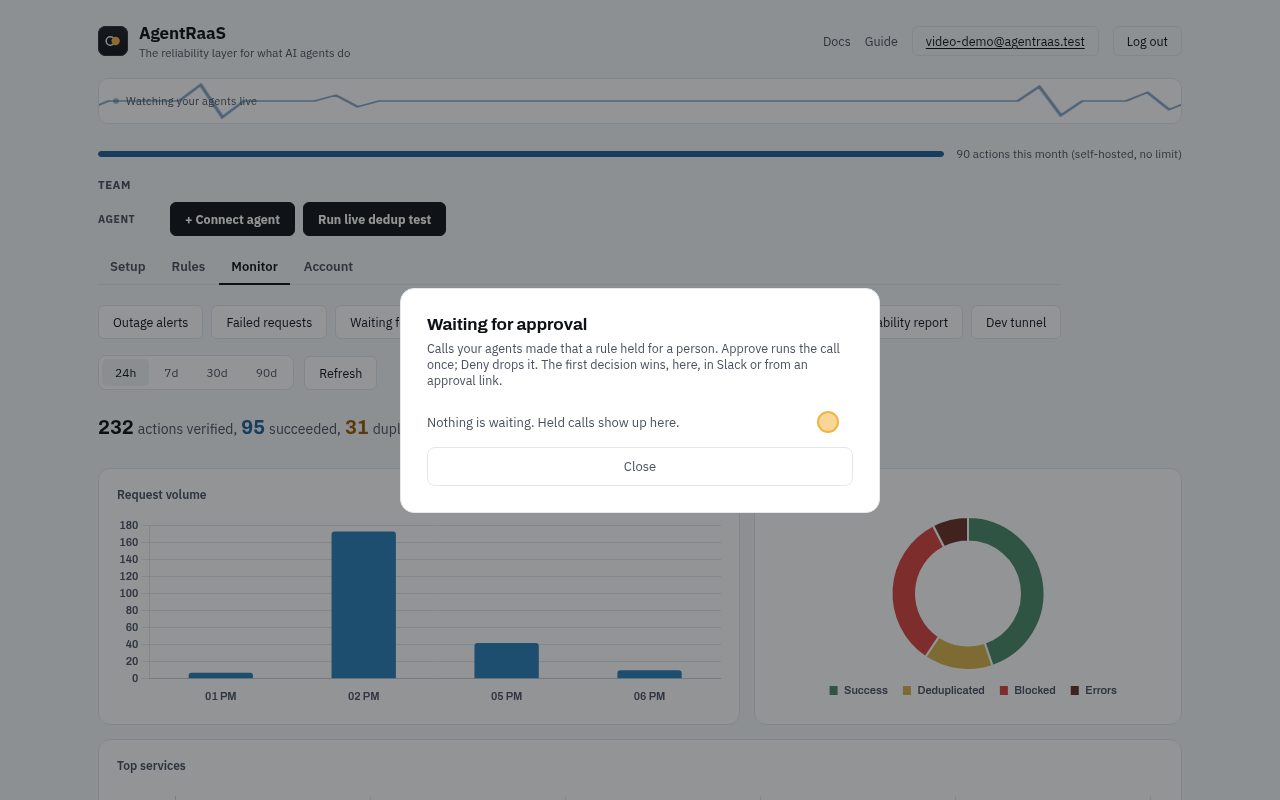Run the live dedup test
Viewport: 1280px width, 800px height.
pyautogui.click(x=374, y=219)
